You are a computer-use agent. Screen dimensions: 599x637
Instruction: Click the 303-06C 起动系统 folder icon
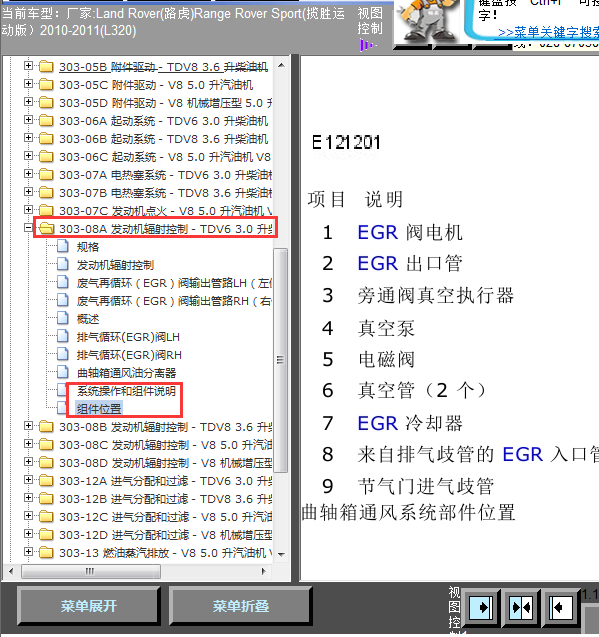point(46,156)
